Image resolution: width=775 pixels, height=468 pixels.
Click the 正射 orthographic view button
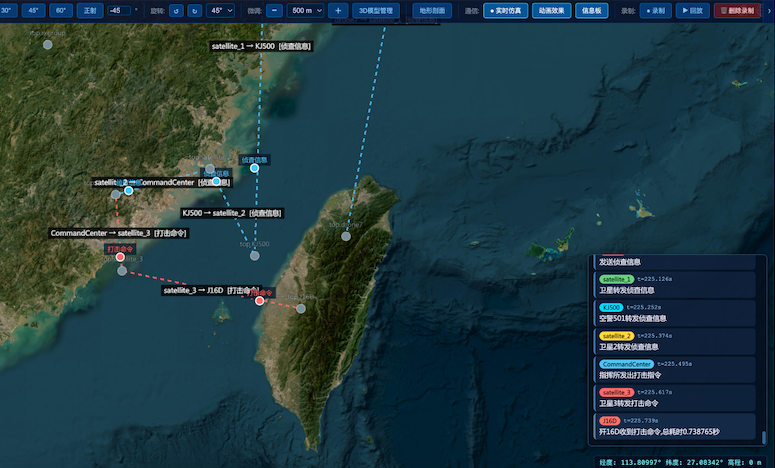[90, 10]
